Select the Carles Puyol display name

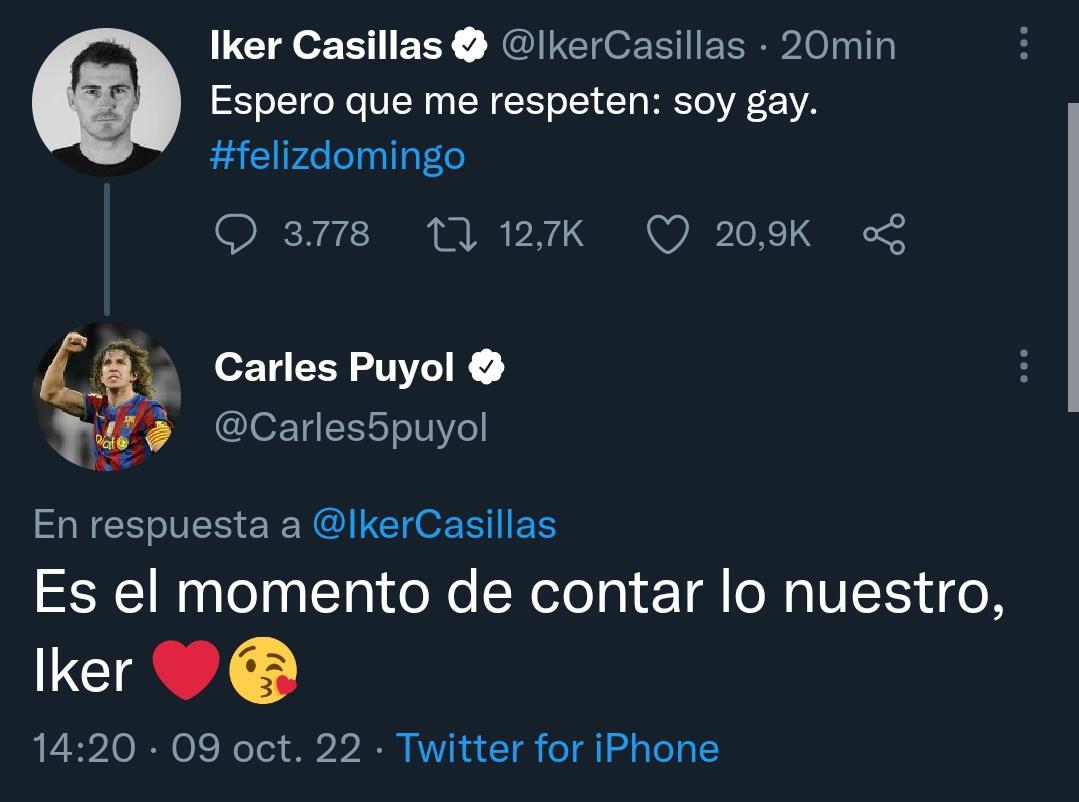pos(335,366)
